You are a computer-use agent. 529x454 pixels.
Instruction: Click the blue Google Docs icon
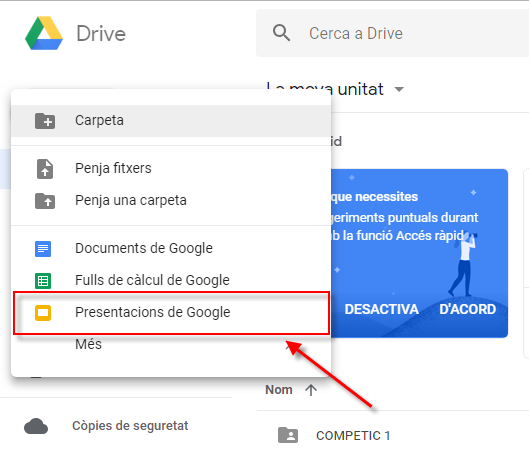click(x=43, y=249)
